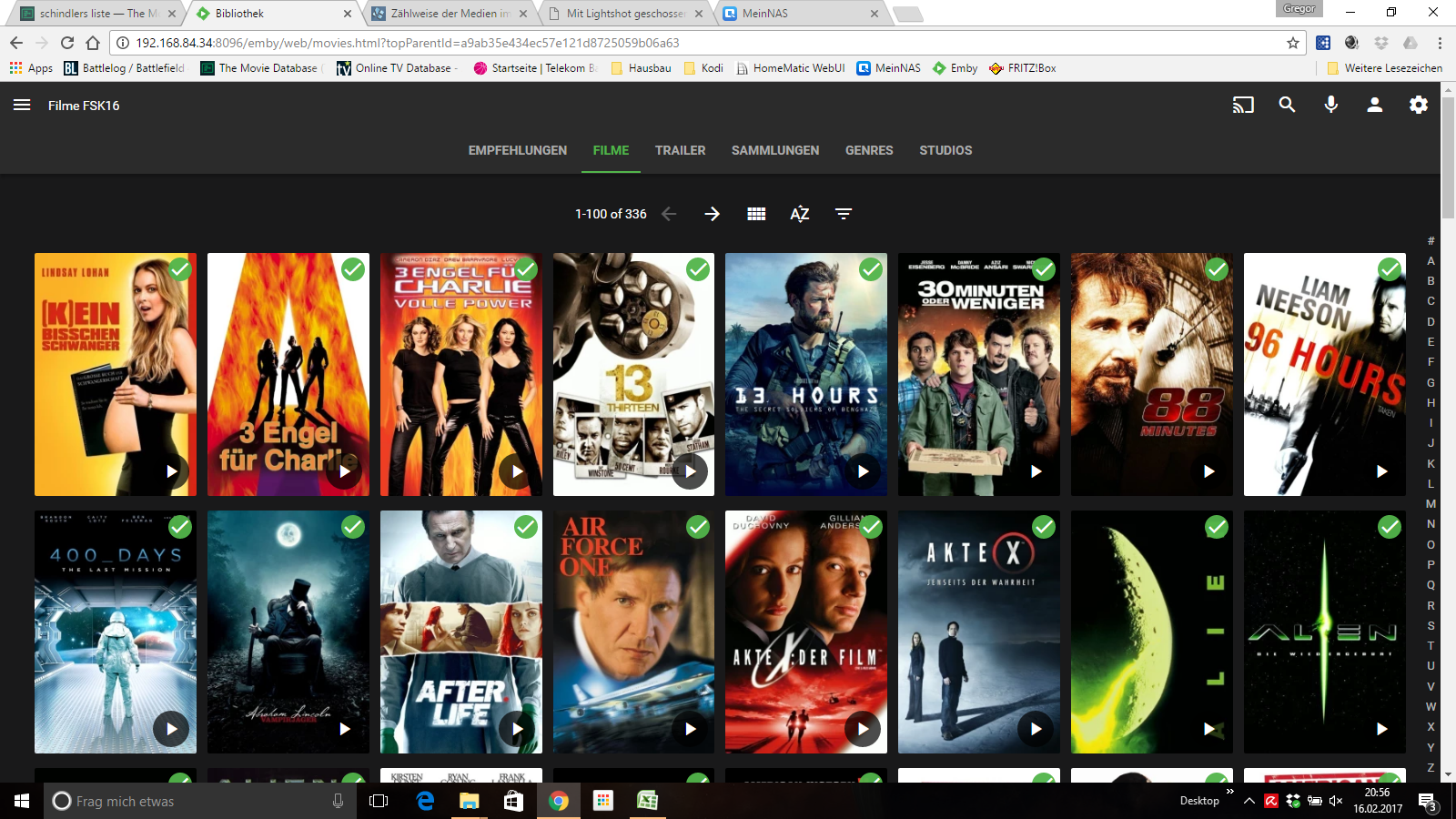The height and width of the screenshot is (819, 1456).
Task: Play 96 Hours movie
Action: click(x=1381, y=471)
